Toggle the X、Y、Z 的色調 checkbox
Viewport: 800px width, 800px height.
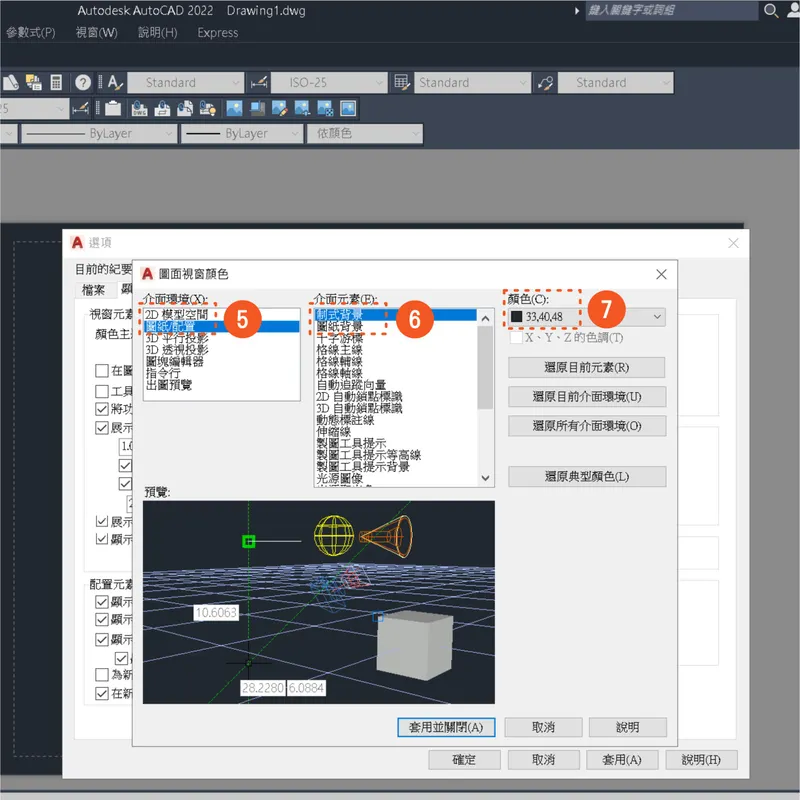tap(516, 337)
